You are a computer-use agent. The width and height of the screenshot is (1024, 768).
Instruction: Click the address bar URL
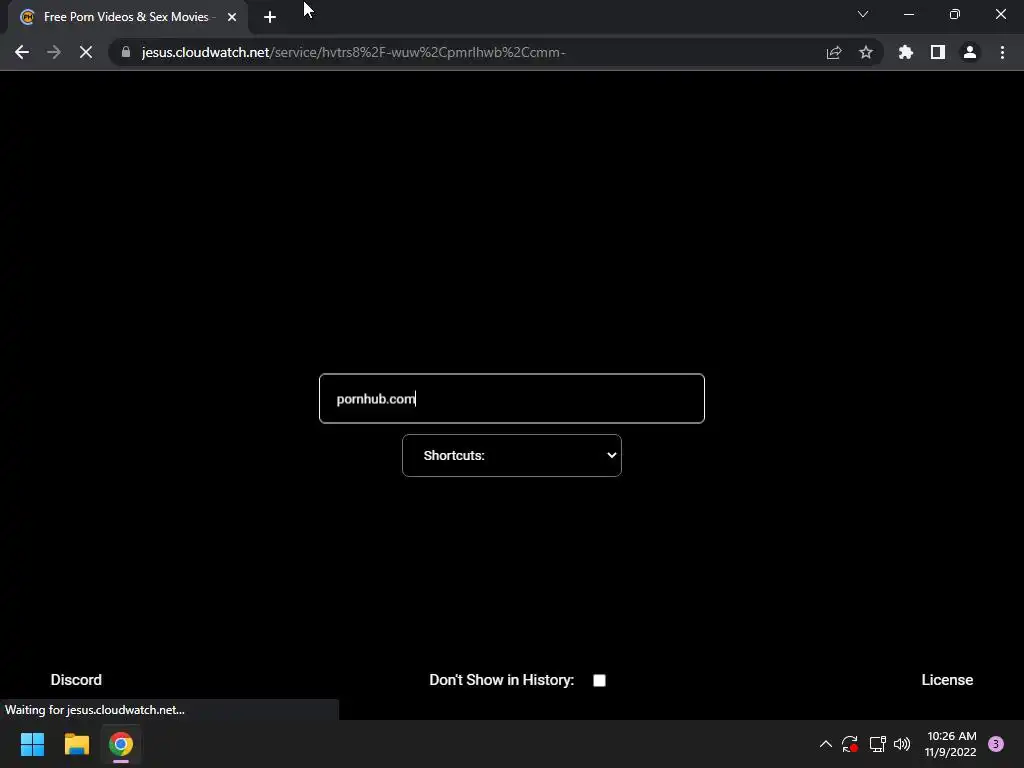pyautogui.click(x=353, y=52)
